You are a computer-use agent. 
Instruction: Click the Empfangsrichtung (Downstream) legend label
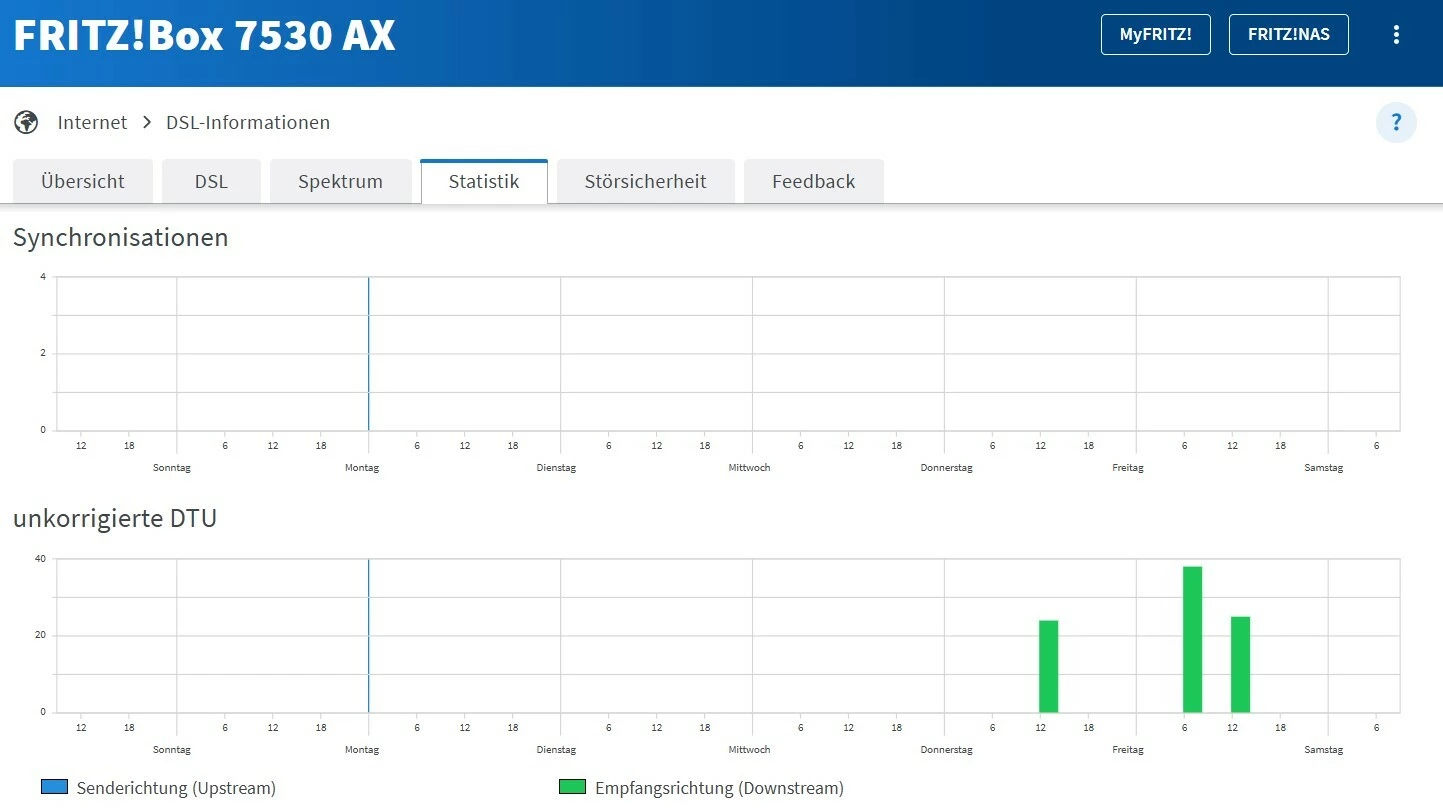719,788
